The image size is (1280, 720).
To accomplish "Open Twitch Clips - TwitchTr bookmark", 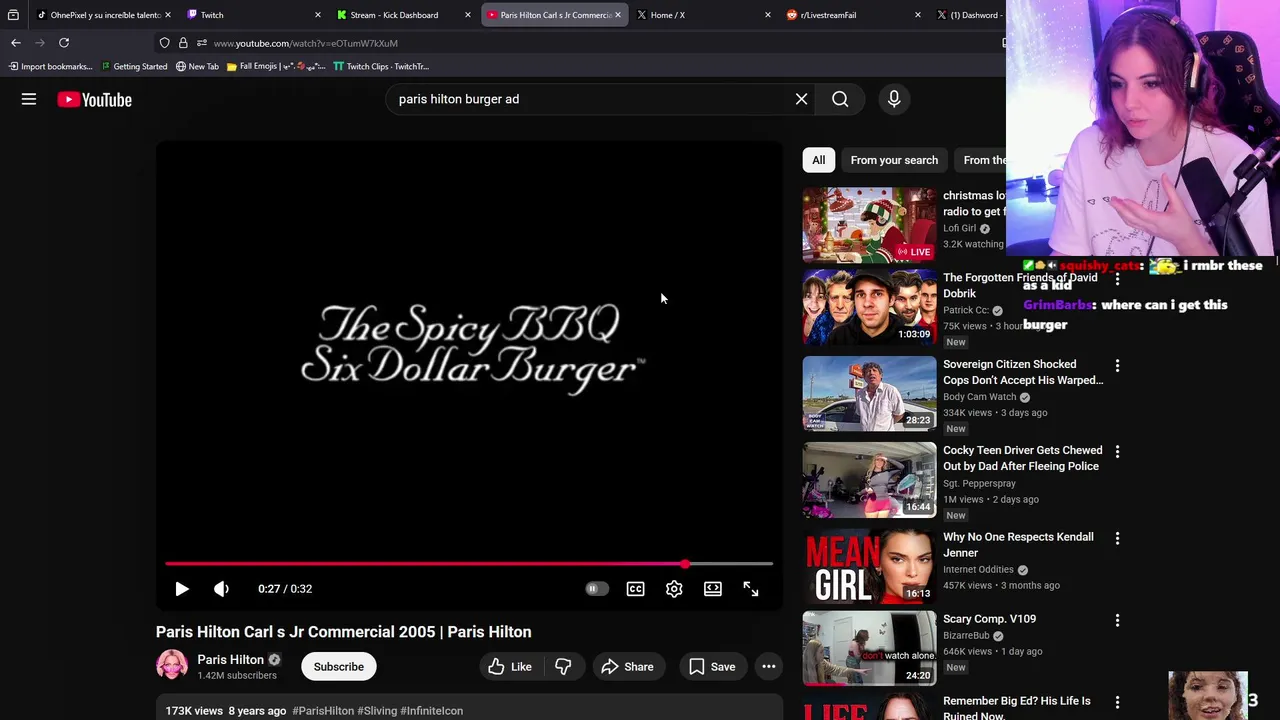I will (x=381, y=66).
